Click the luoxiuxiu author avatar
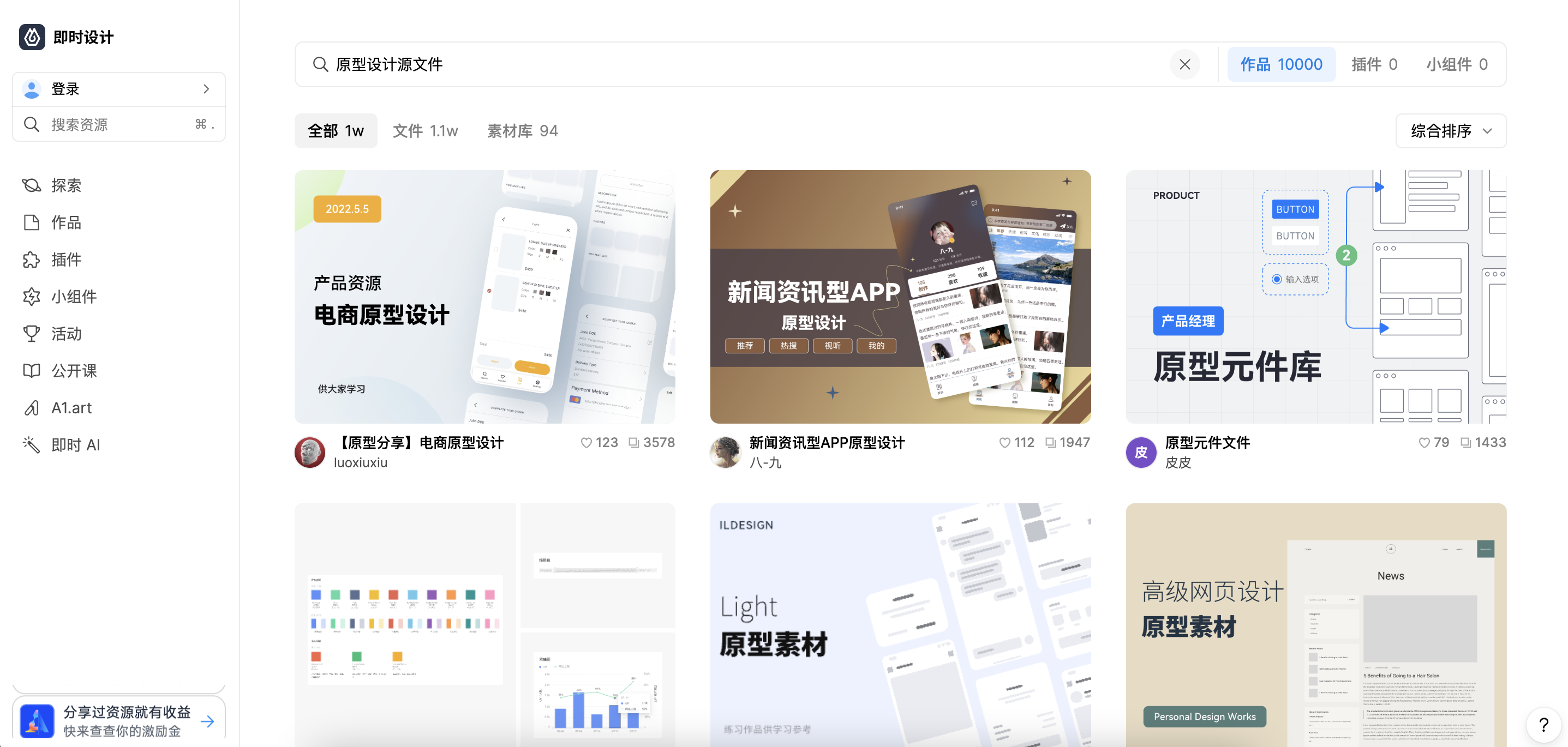 (310, 452)
